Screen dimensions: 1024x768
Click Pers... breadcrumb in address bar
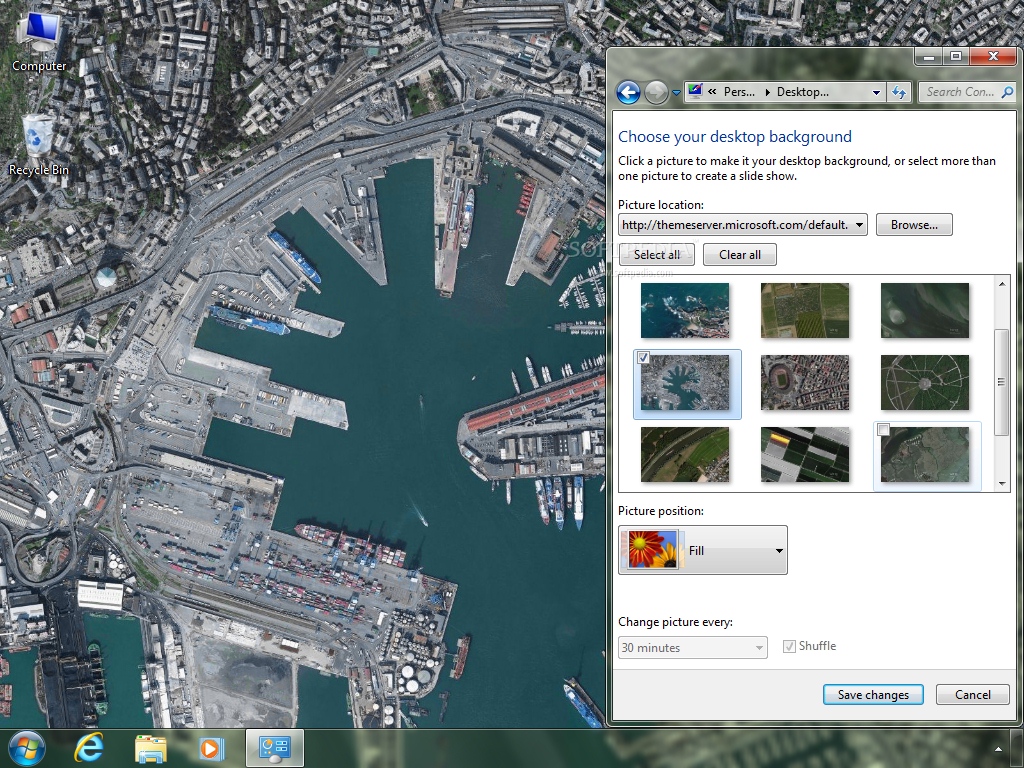click(739, 92)
